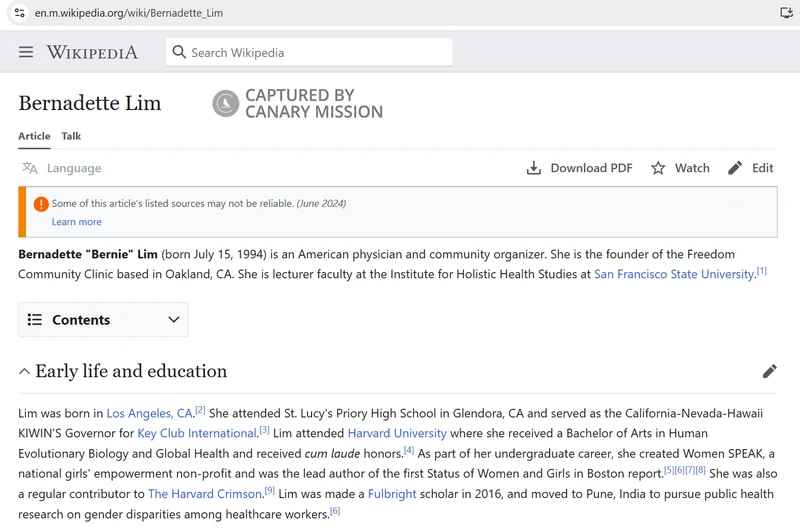Image resolution: width=800 pixels, height=529 pixels.
Task: Open citation reference [2]
Action: [201, 410]
